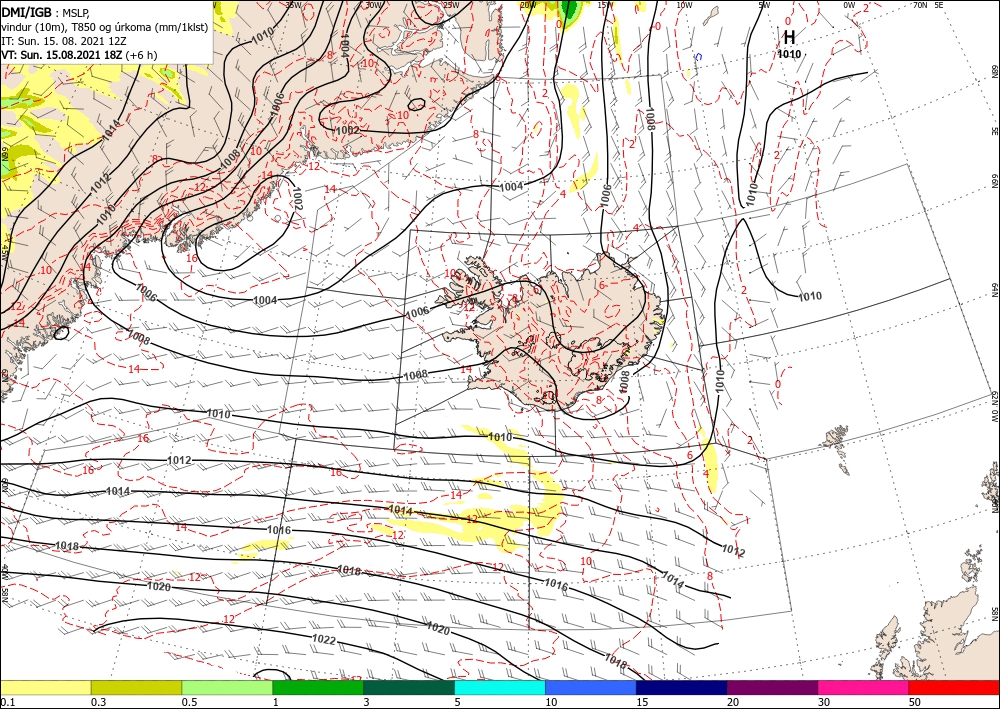
Task: Click the Scotland coastline at bottom right
Action: [x=938, y=634]
